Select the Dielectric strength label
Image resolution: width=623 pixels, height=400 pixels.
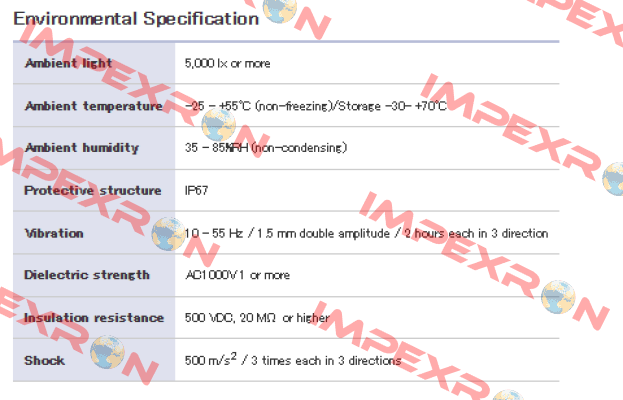pos(87,275)
